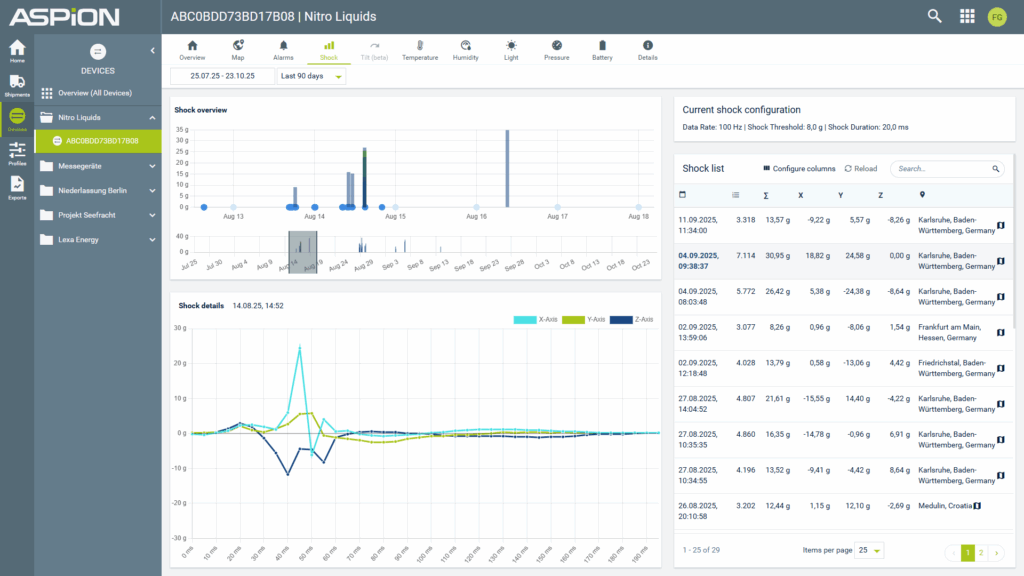Click the search magnifier in top bar
The height and width of the screenshot is (576, 1024).
[x=934, y=16]
